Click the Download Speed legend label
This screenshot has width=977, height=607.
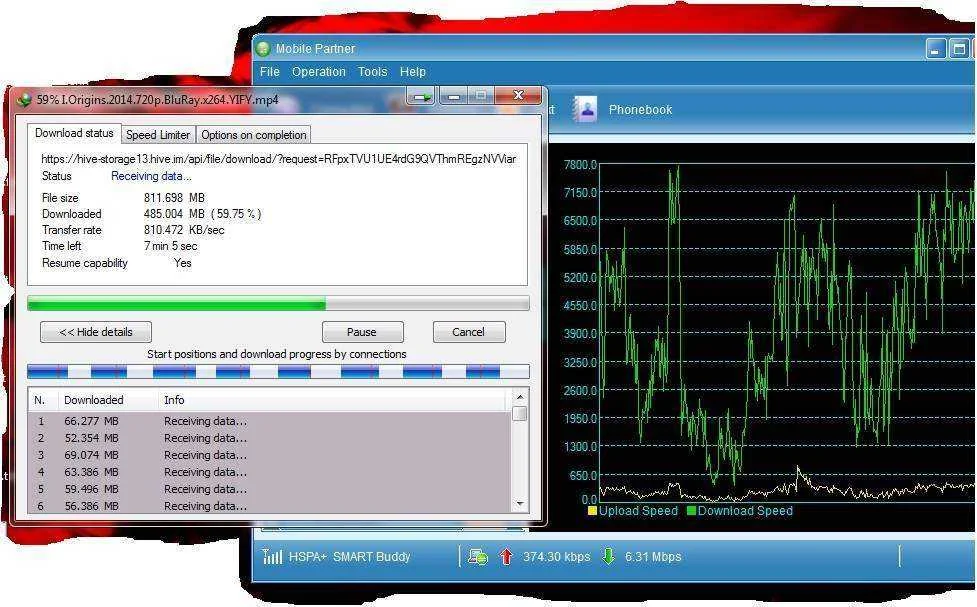[x=745, y=511]
